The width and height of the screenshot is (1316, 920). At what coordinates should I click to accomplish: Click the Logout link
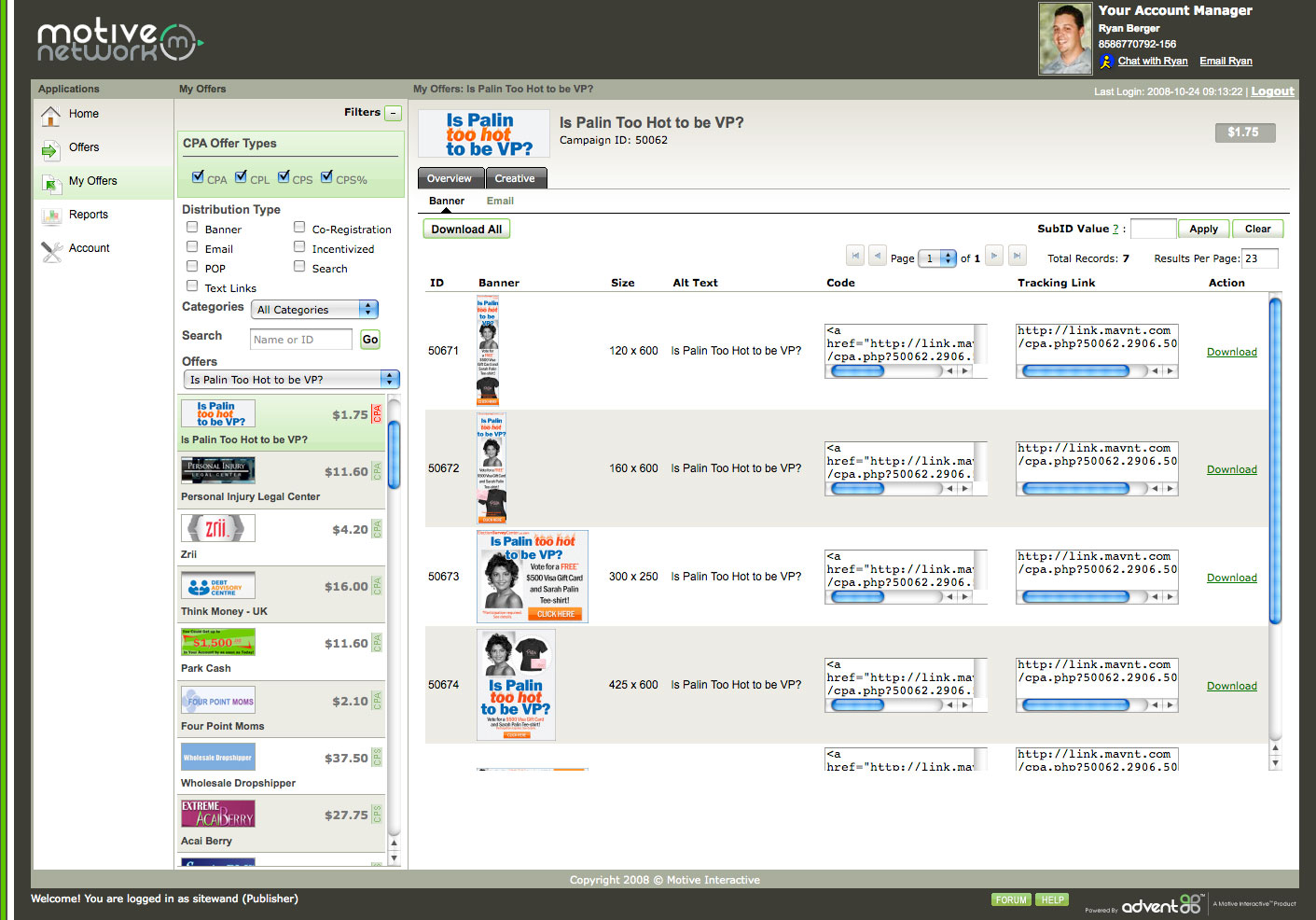pyautogui.click(x=1272, y=91)
